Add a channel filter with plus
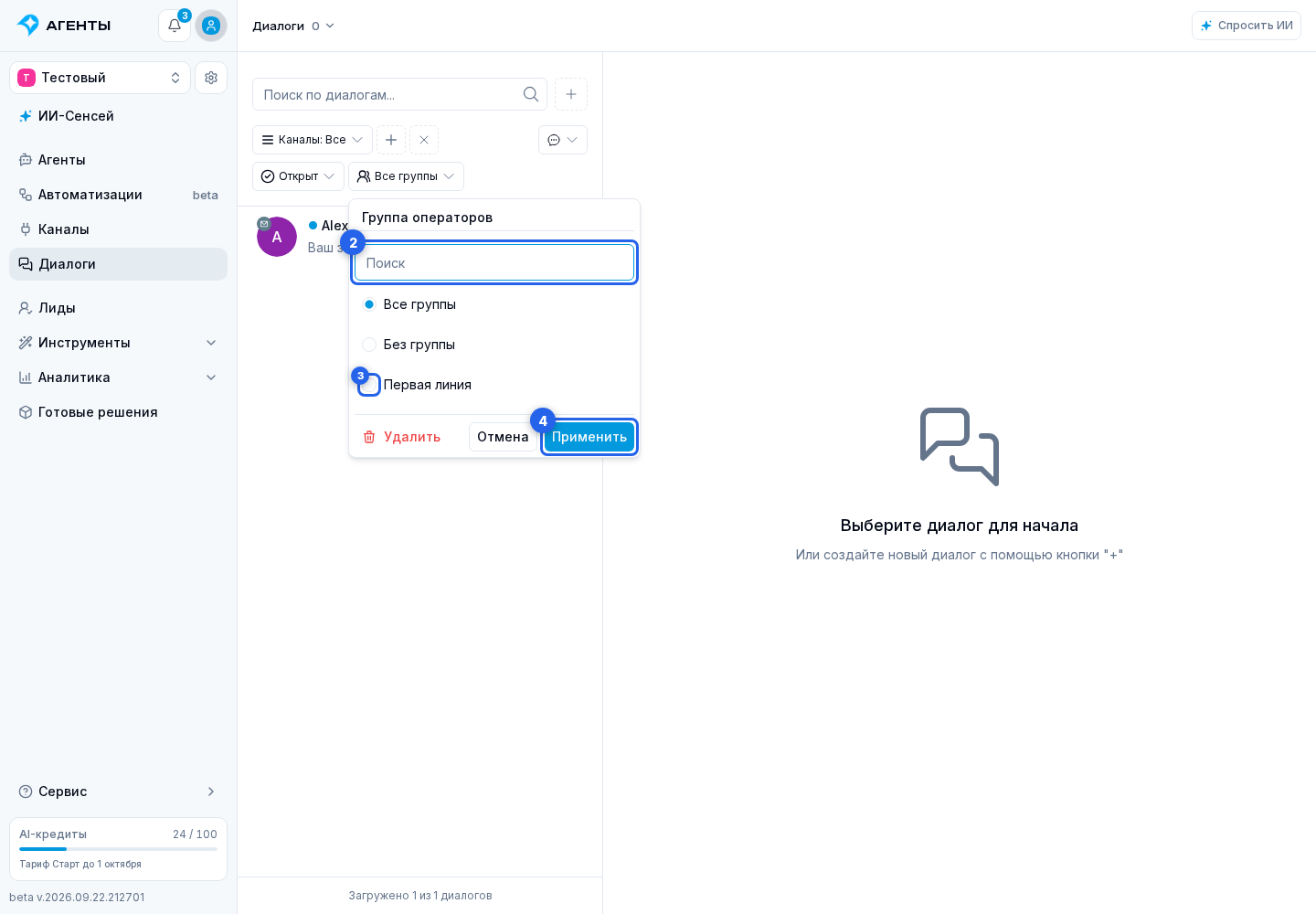This screenshot has height=914, width=1316. [391, 140]
